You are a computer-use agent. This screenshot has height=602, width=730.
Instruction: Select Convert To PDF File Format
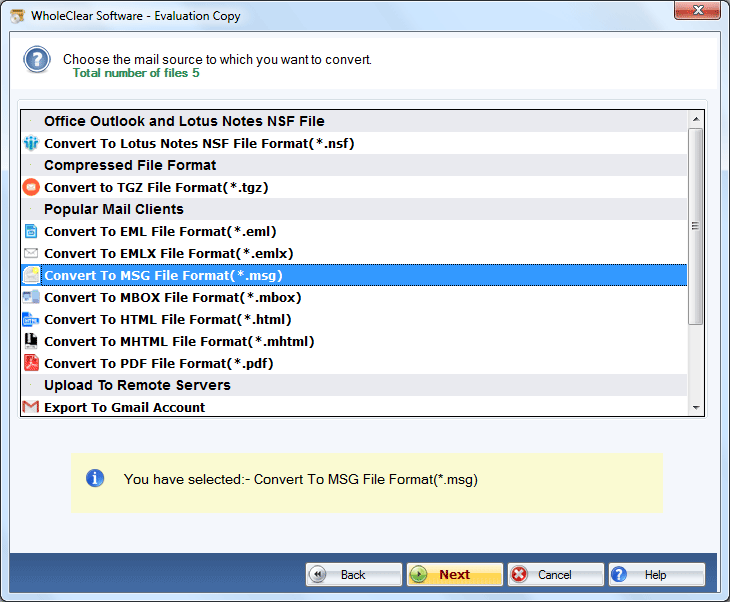click(x=354, y=363)
